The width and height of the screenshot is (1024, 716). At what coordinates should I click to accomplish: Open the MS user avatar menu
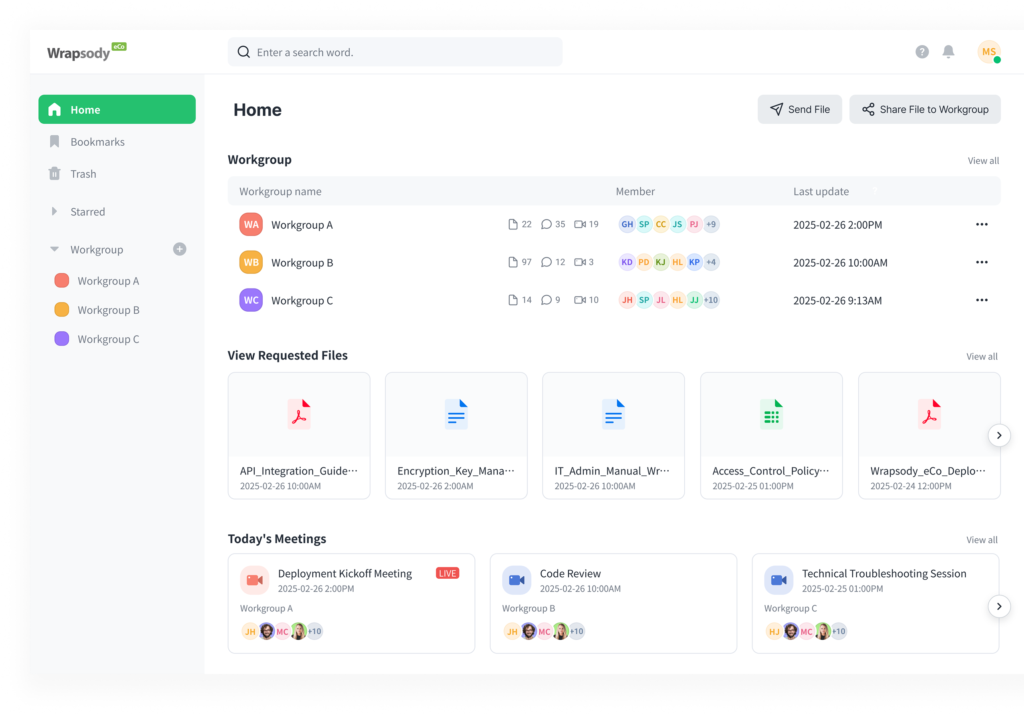(x=989, y=52)
